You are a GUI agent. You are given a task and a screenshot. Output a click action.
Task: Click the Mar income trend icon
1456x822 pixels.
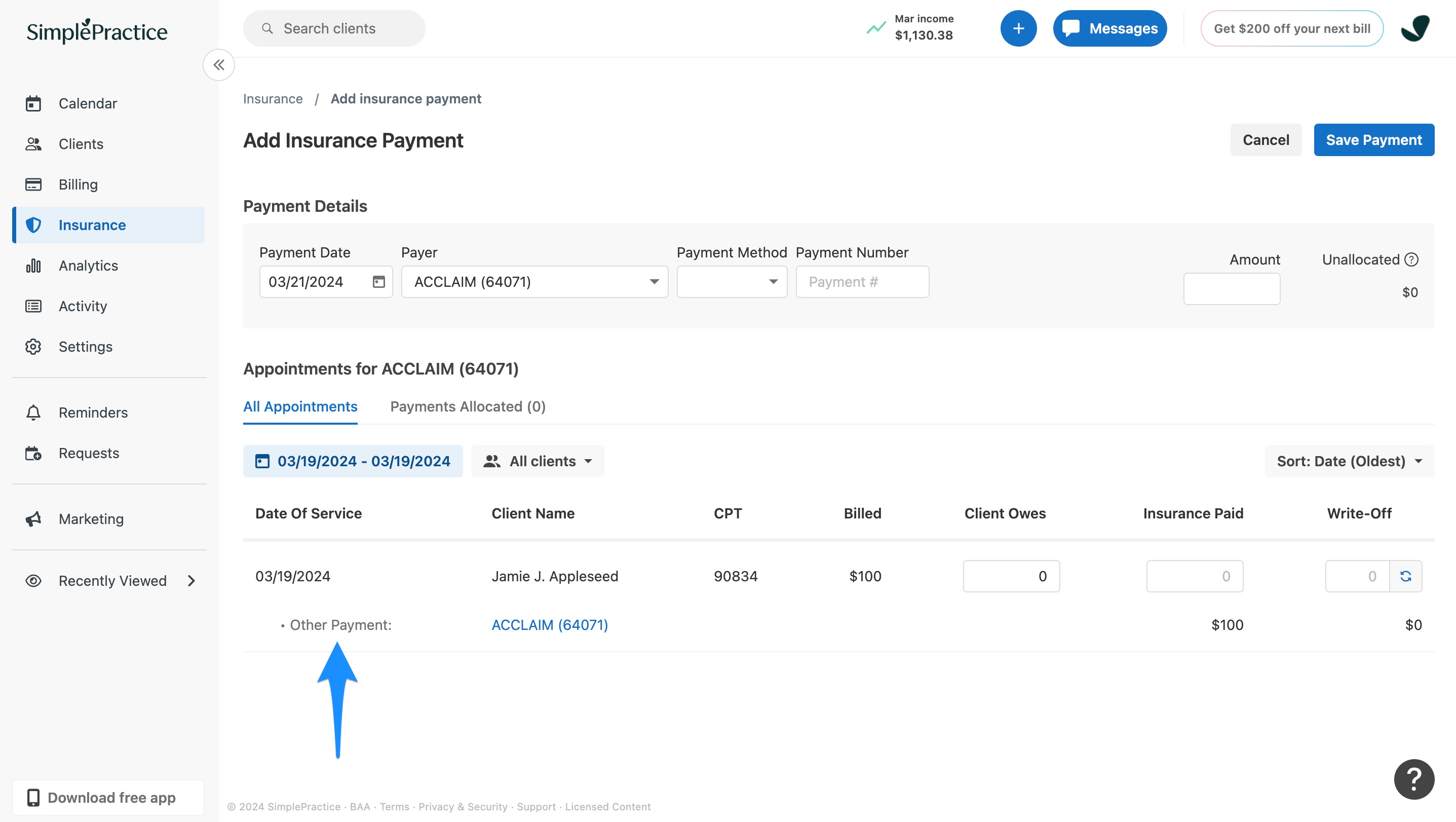click(876, 28)
